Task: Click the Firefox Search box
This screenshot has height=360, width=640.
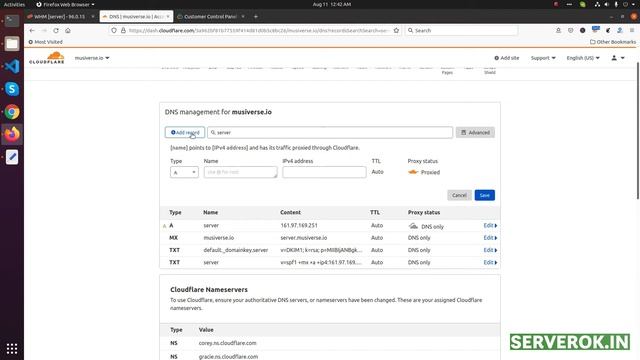Action: (461, 31)
